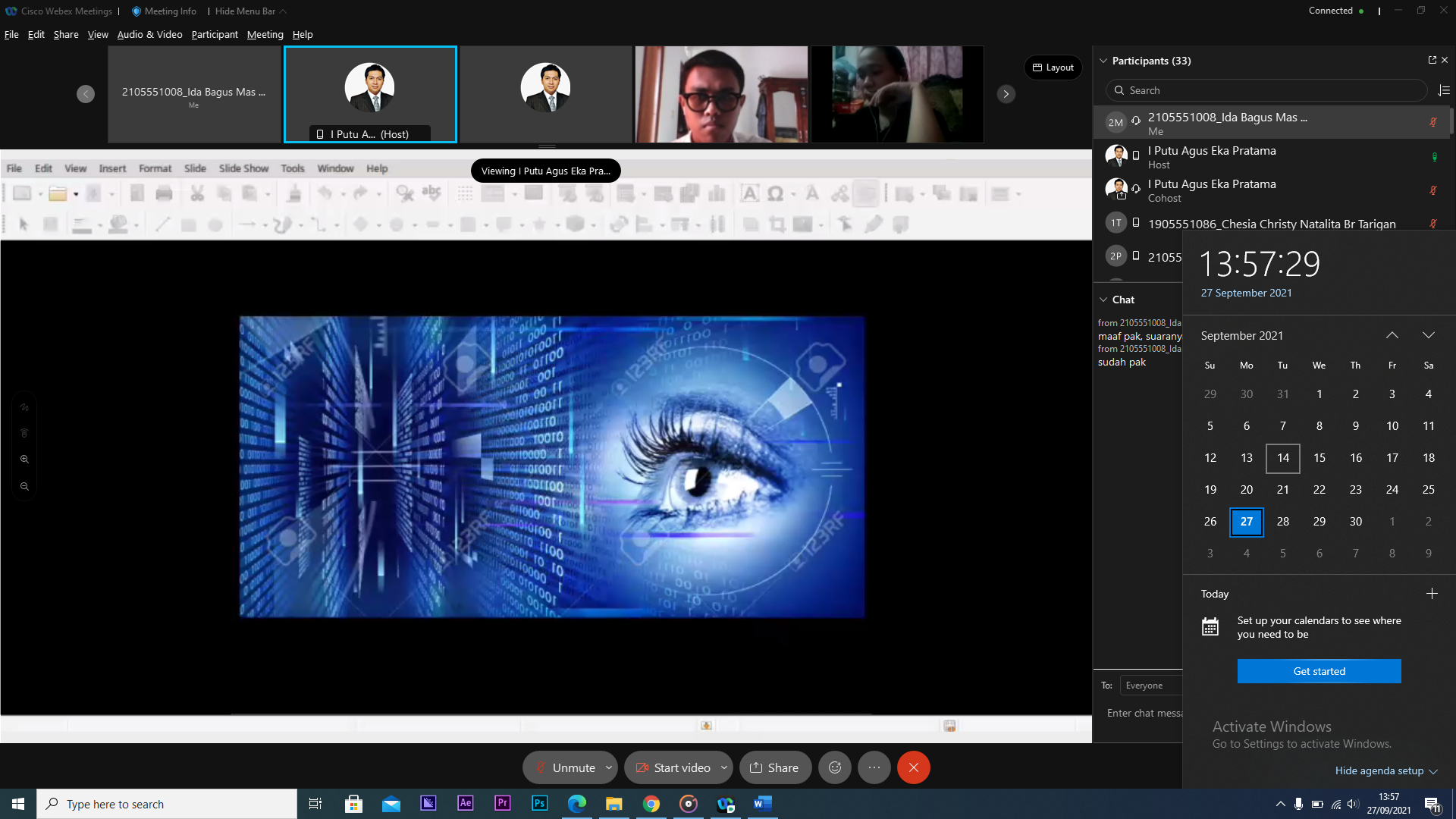Select September 30 in the calendar

point(1356,522)
